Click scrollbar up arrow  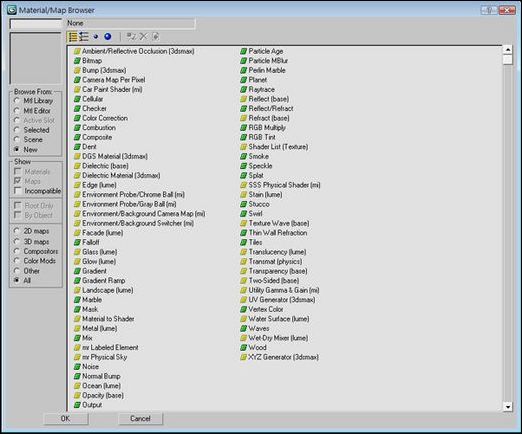[x=508, y=50]
